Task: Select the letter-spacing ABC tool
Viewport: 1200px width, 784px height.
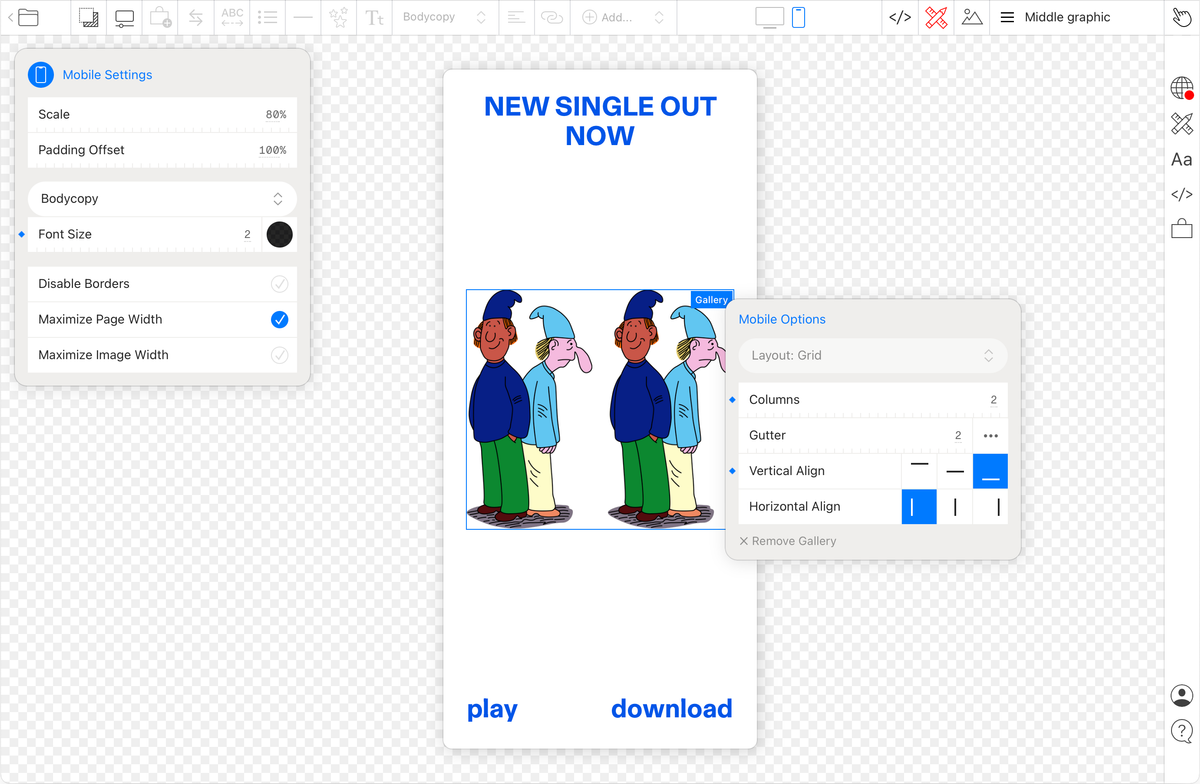Action: 232,17
